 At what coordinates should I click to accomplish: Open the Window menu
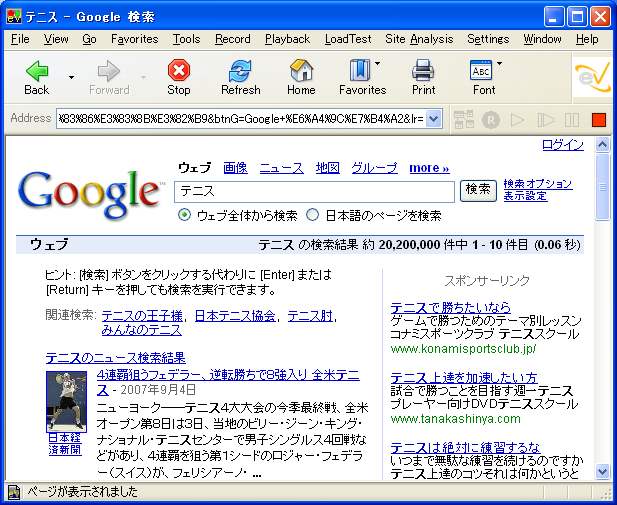point(542,39)
